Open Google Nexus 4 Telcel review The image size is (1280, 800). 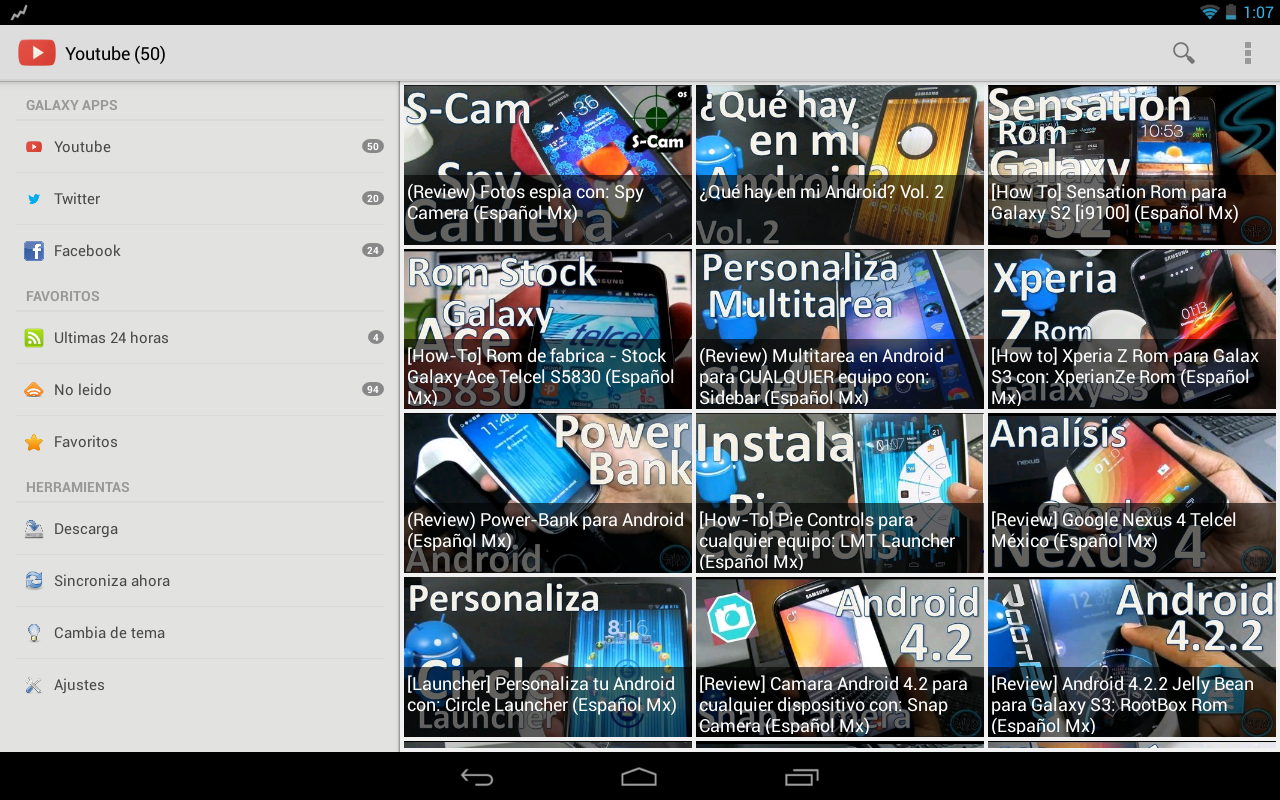[x=1132, y=493]
